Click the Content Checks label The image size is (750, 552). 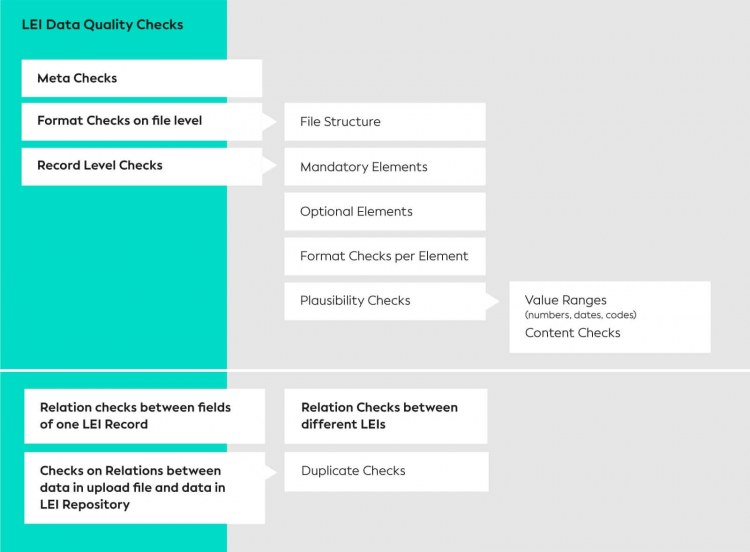[x=572, y=333]
